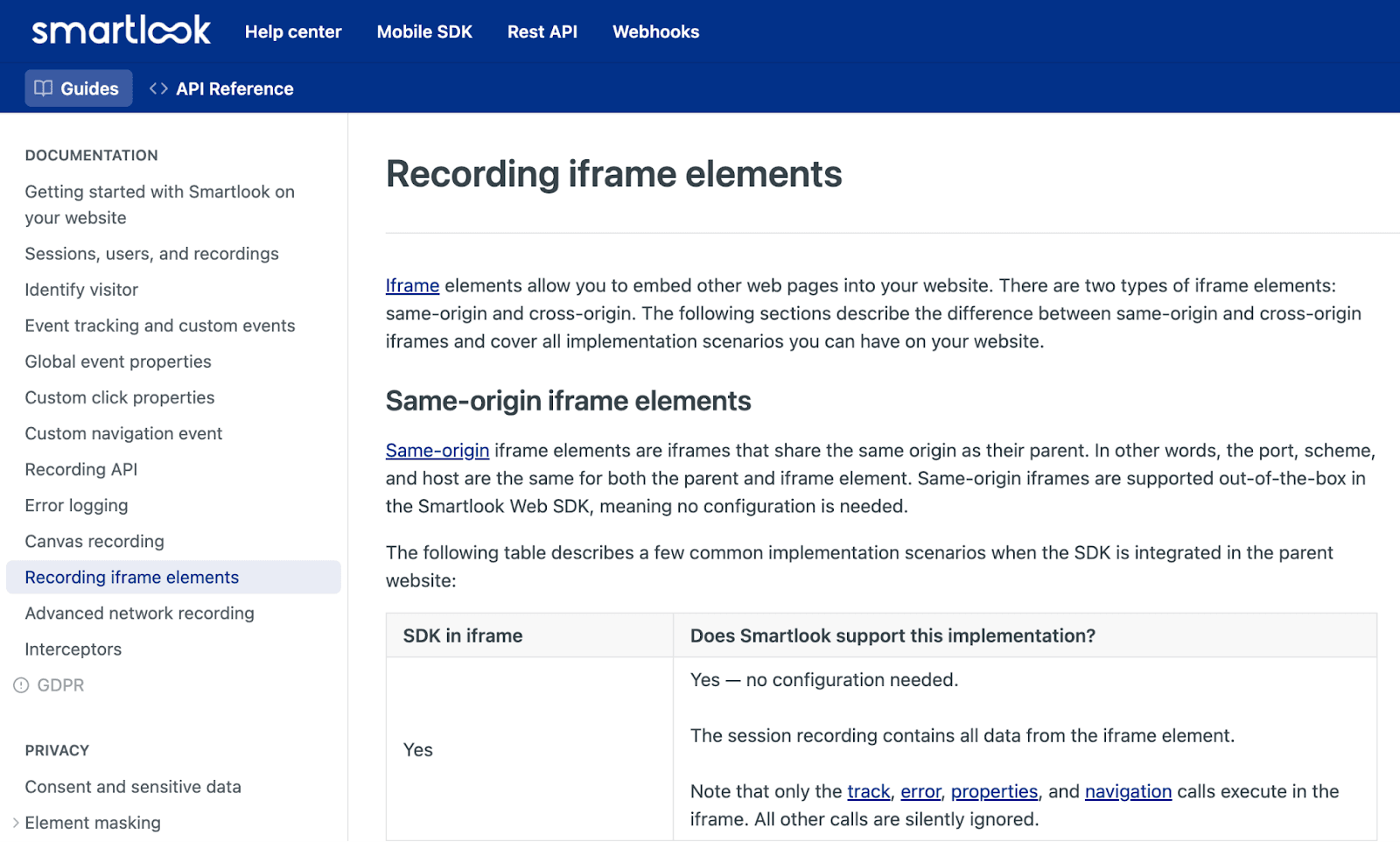Open the Same-origin hyperlink

[437, 451]
